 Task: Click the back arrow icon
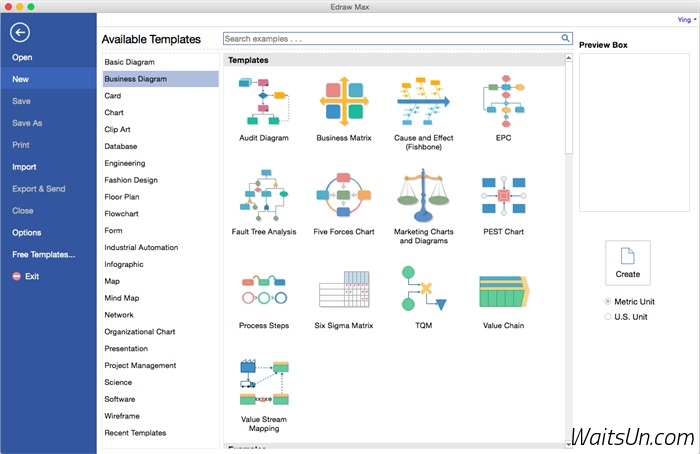pos(19,32)
